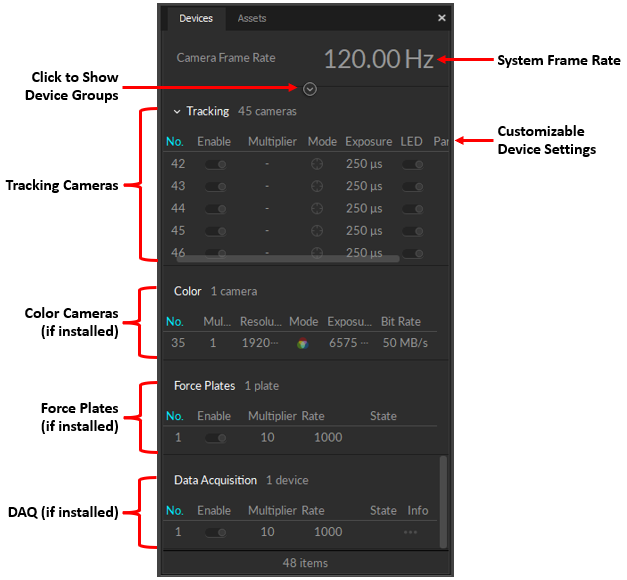Click the mode icon for camera 42
627x580 pixels.
click(x=317, y=164)
